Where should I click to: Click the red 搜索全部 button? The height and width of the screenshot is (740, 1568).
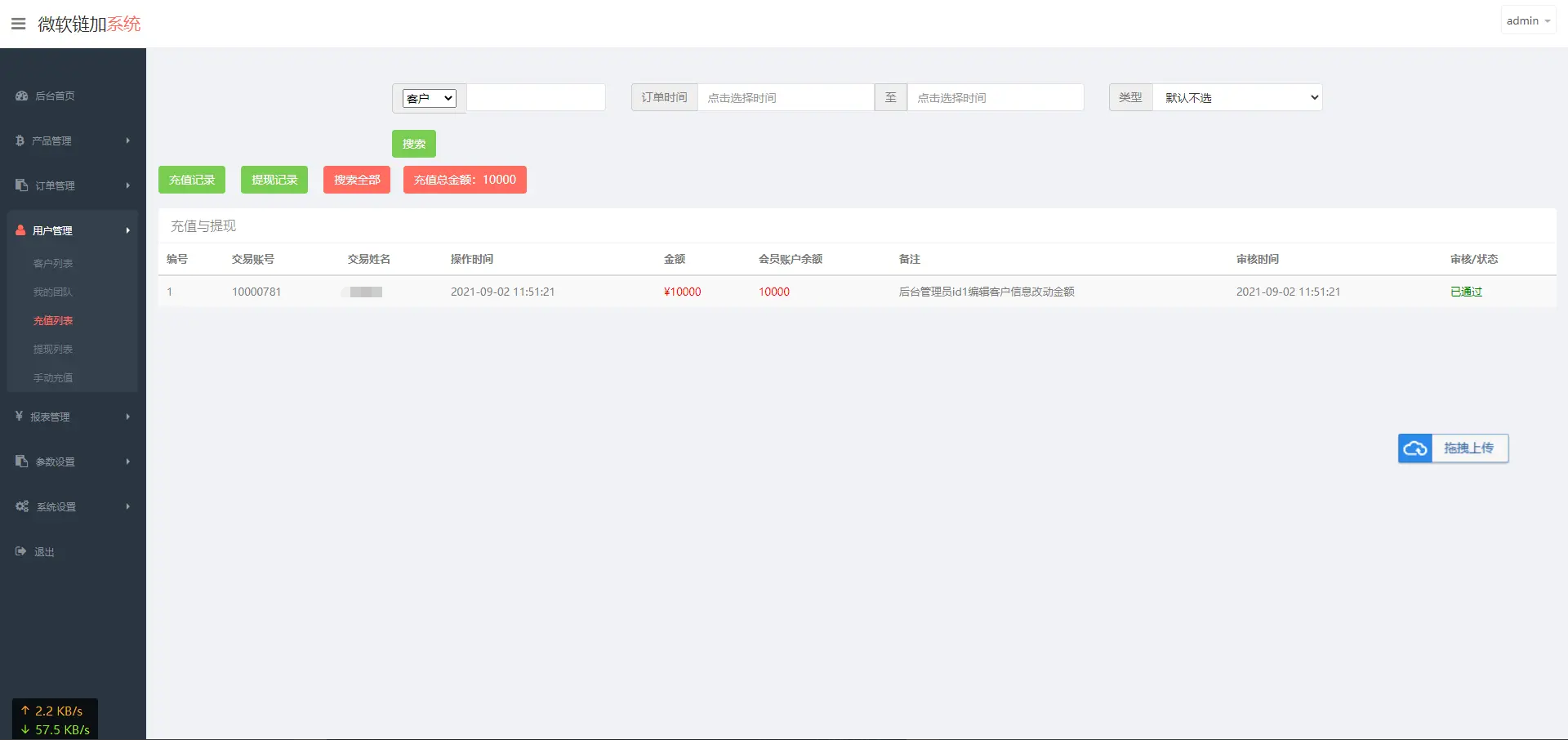point(356,180)
